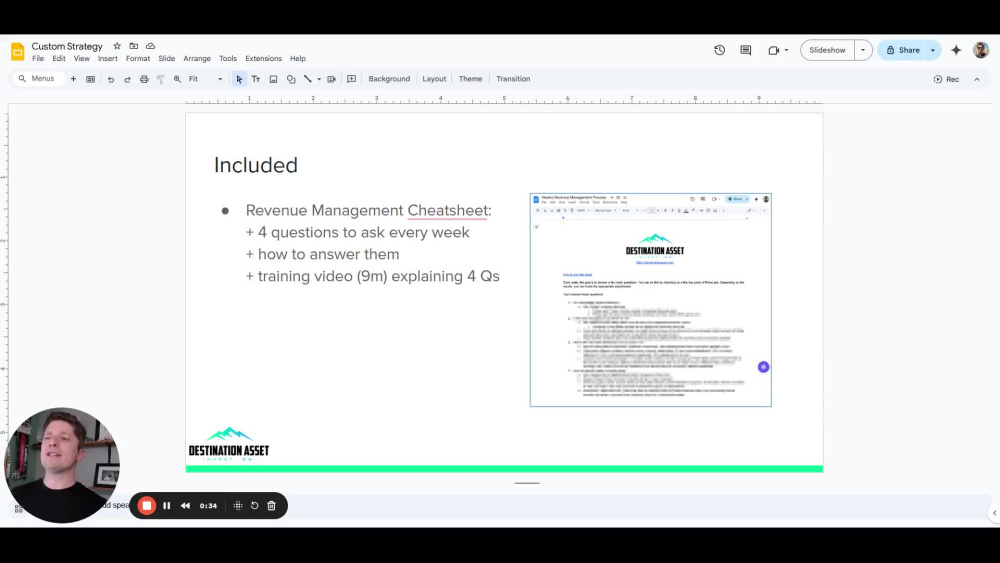Delete the recording with trash icon
This screenshot has height=563, width=1000.
pos(271,506)
